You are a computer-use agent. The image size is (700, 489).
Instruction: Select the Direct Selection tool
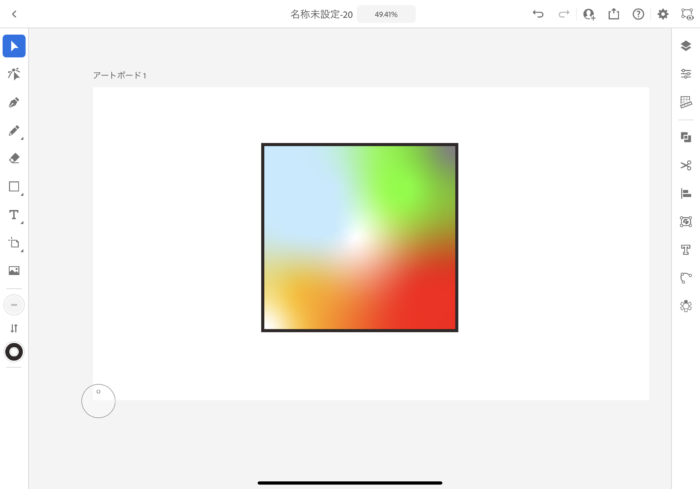pos(14,74)
